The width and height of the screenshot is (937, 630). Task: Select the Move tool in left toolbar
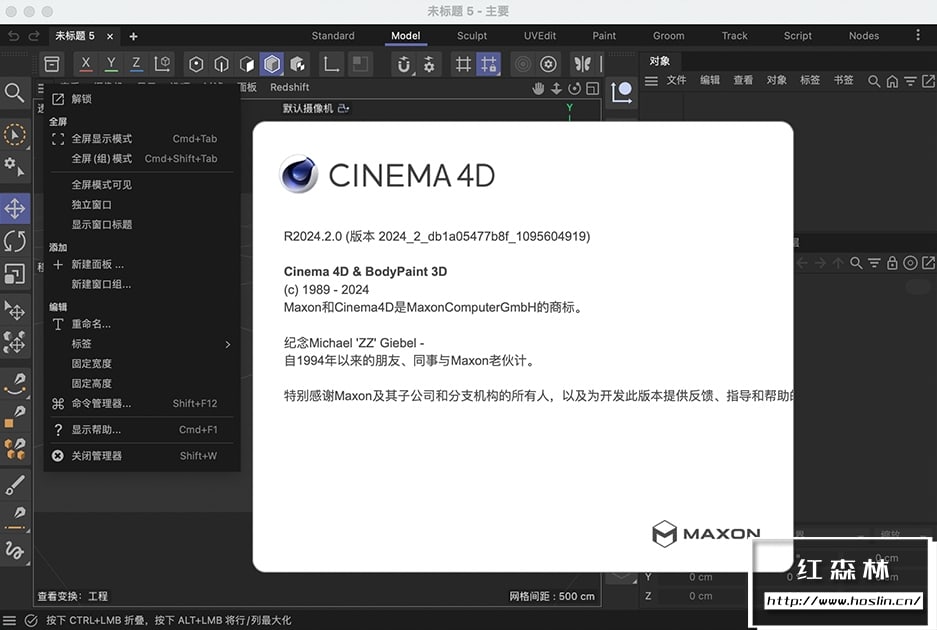pyautogui.click(x=15, y=208)
